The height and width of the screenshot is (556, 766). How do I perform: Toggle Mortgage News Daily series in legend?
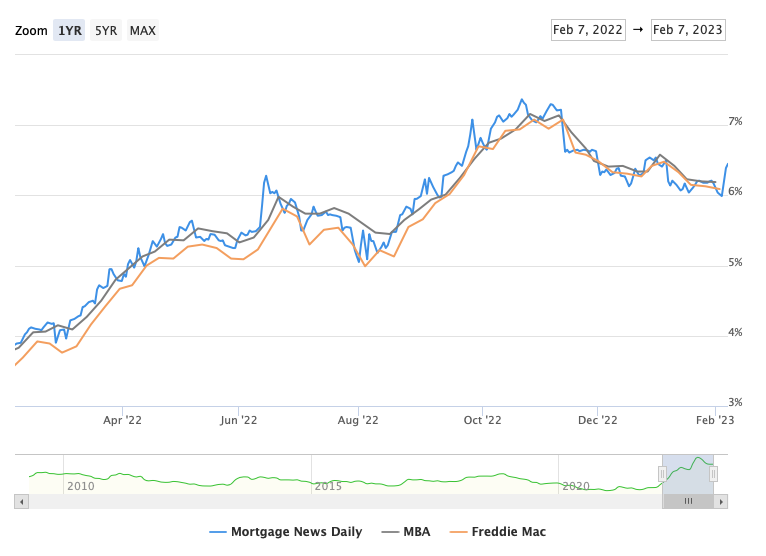click(x=296, y=532)
